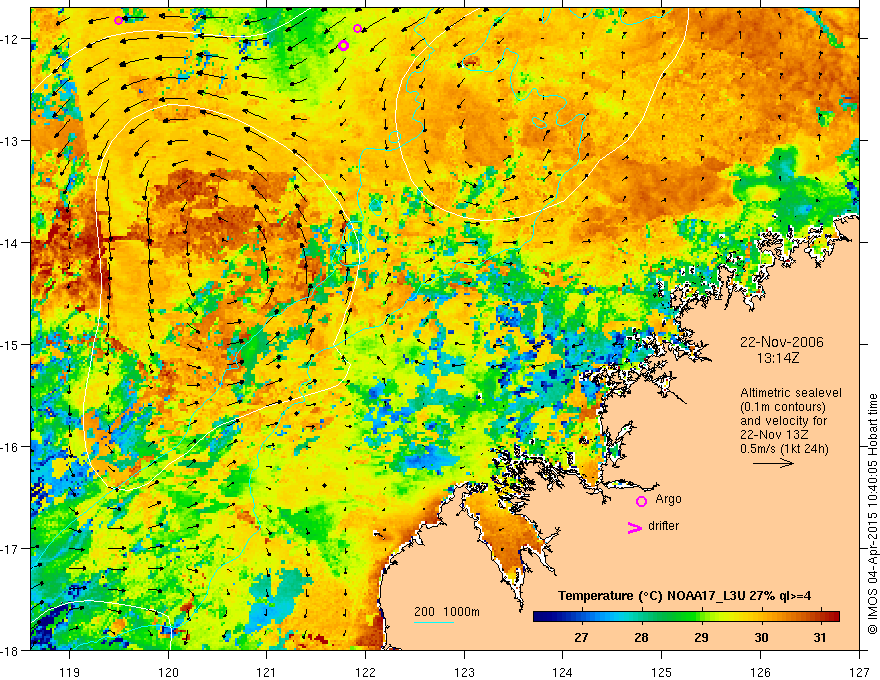Screen dimensions: 880x680
Task: Click the 30 label on temperature scale
Action: 761,637
